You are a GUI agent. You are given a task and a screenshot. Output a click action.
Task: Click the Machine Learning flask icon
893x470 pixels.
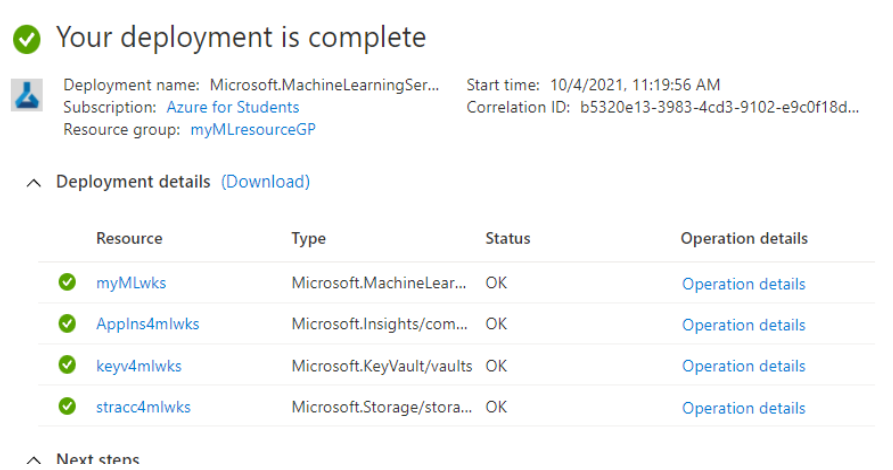(x=27, y=95)
